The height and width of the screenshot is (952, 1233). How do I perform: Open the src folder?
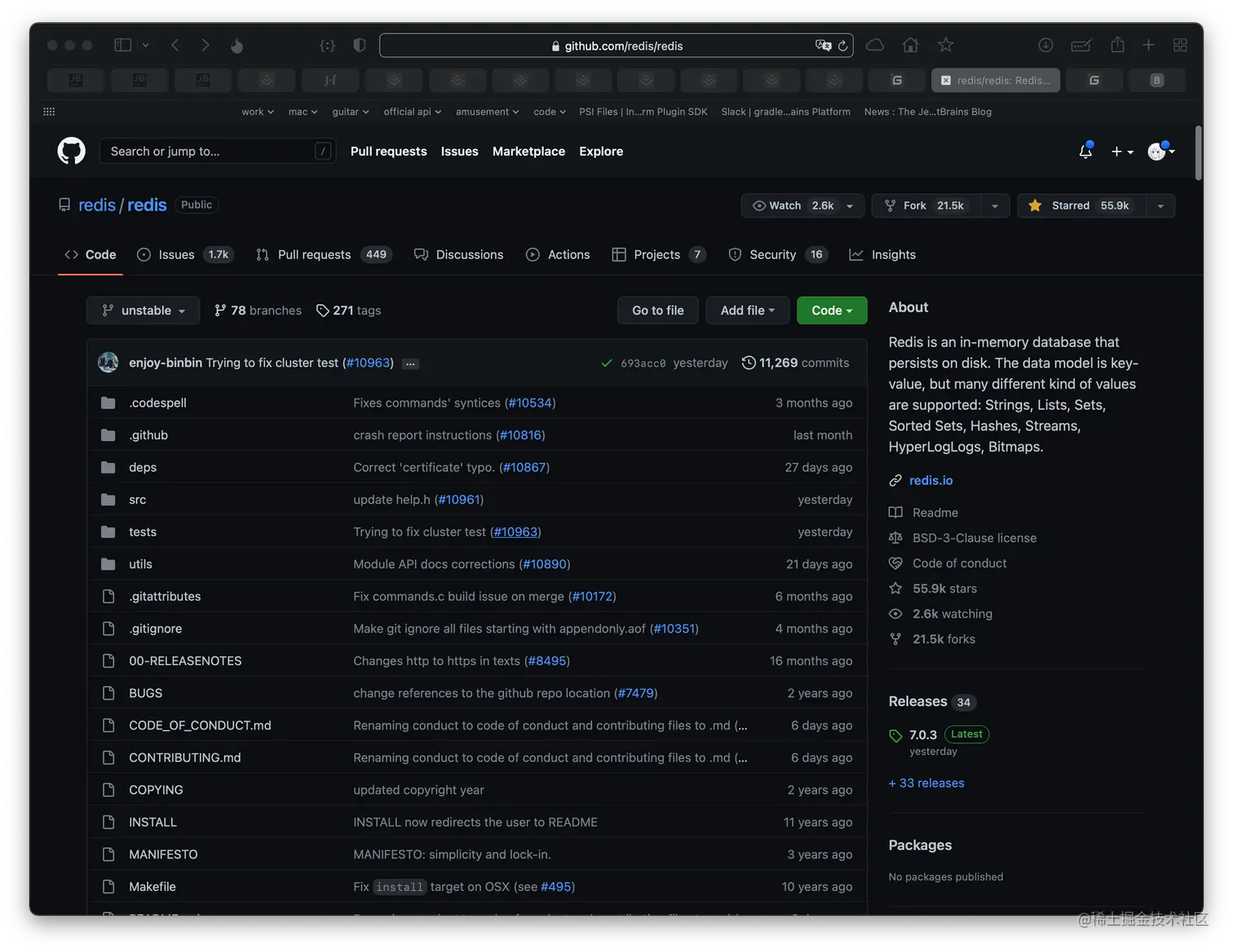(x=138, y=500)
